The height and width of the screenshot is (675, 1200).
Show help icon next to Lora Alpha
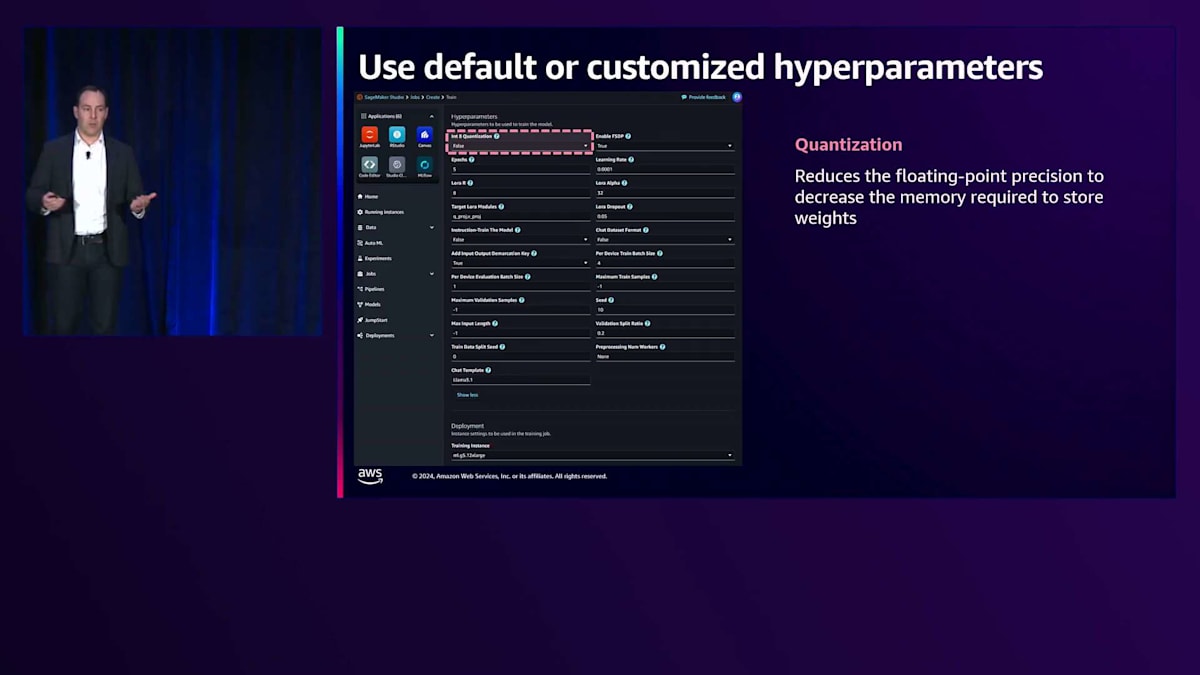click(624, 183)
